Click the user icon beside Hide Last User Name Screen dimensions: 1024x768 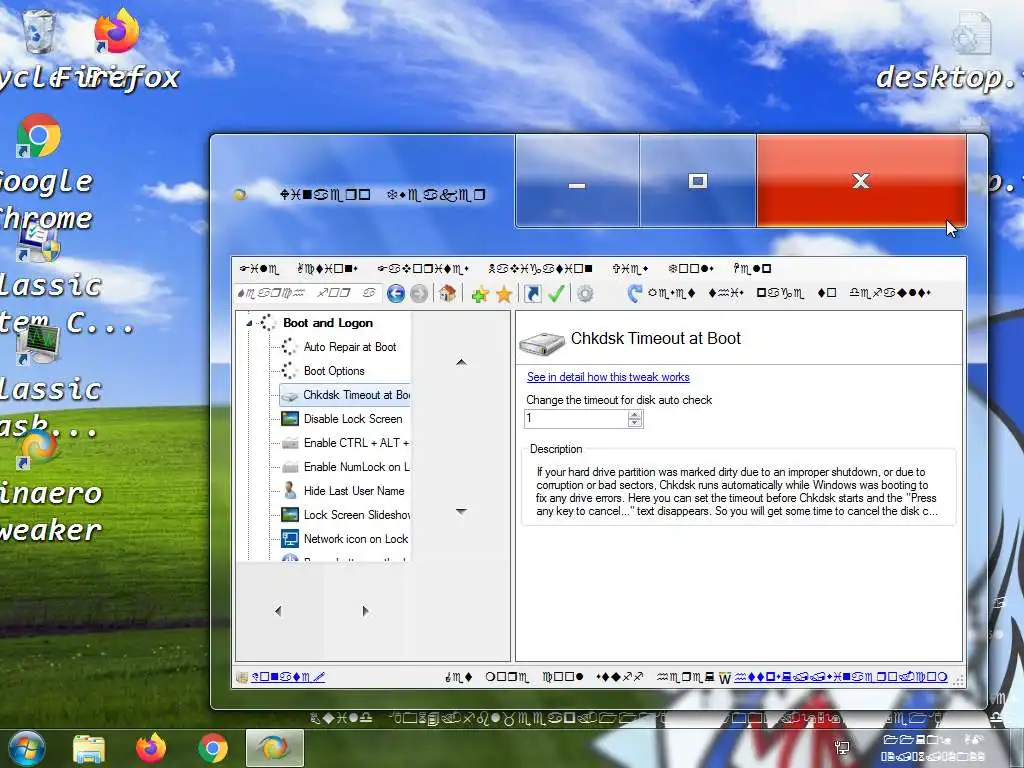[x=290, y=490]
